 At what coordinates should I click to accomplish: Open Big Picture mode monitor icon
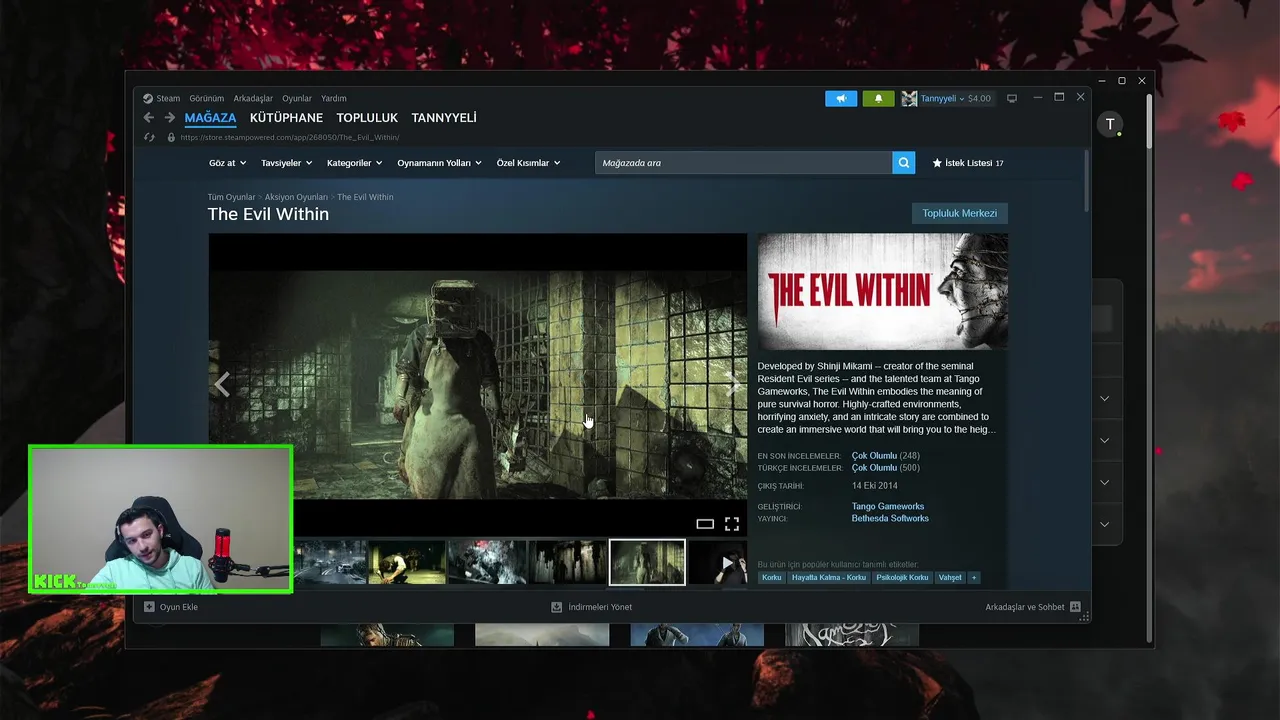point(1012,98)
